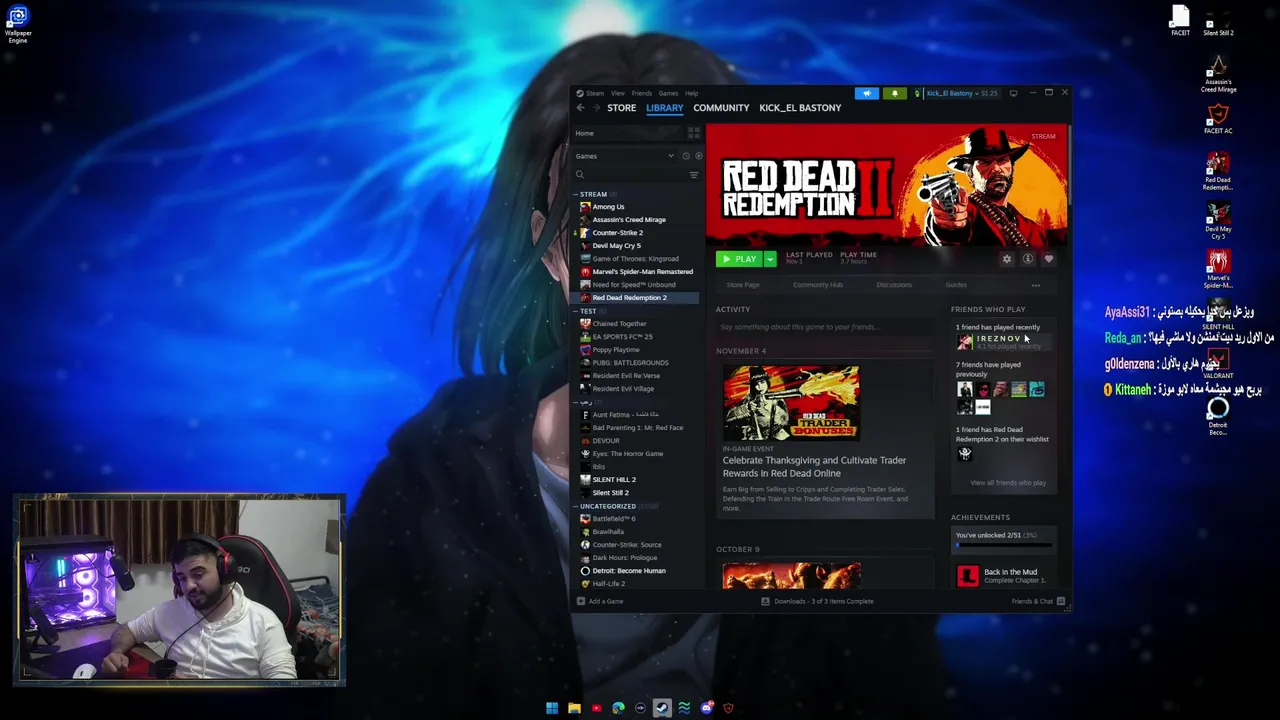Click the Home button in library sidebar
The width and height of the screenshot is (1280, 720).
click(630, 133)
